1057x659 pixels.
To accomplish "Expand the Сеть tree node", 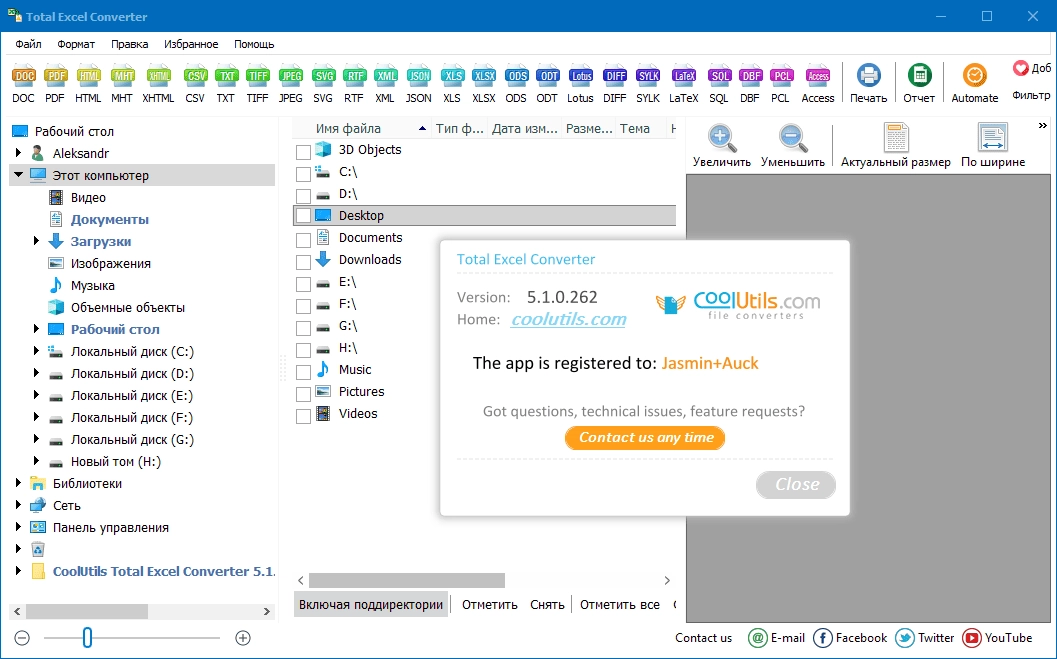I will pos(18,505).
